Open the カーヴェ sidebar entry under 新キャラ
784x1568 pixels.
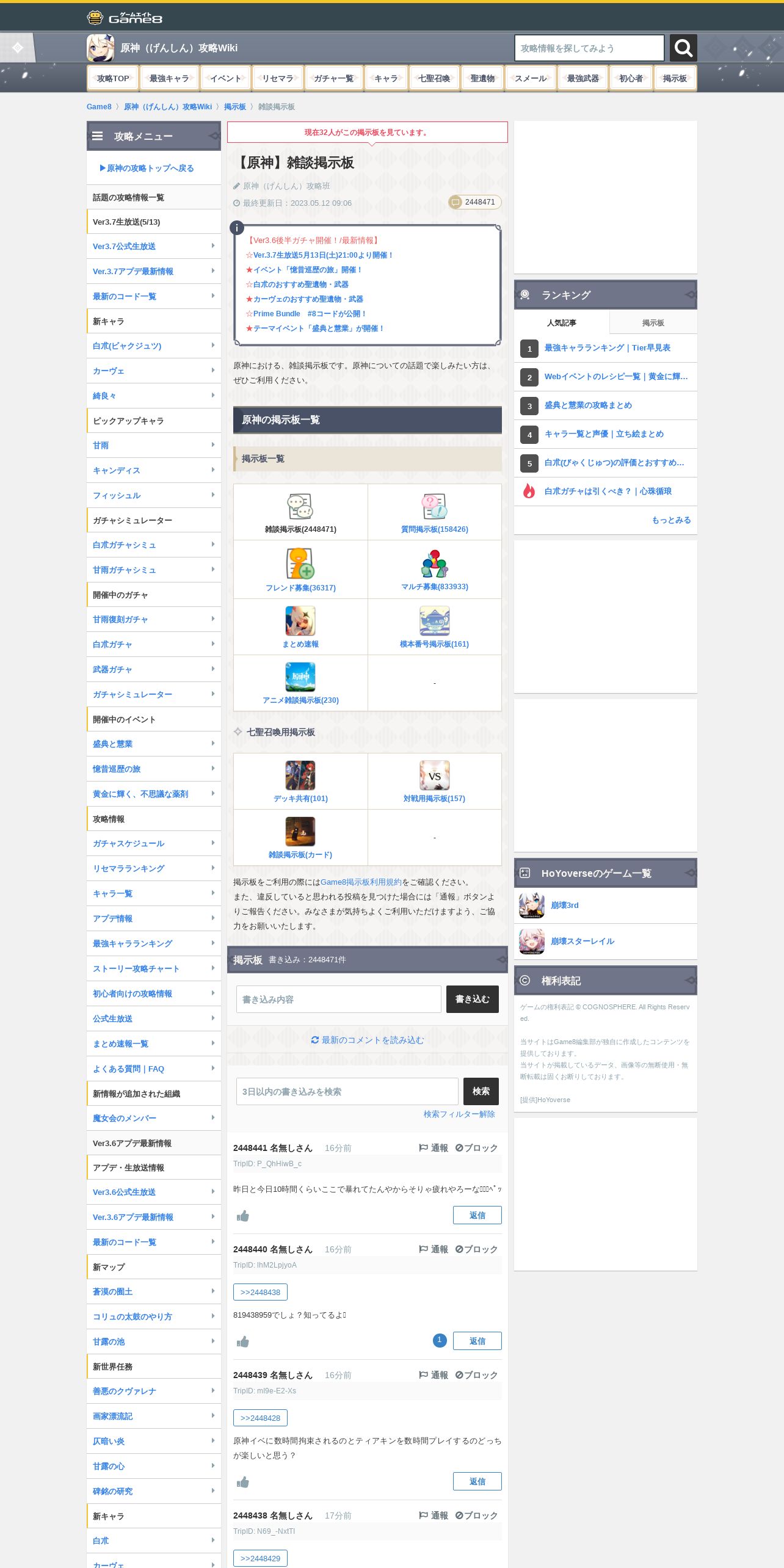click(x=154, y=371)
